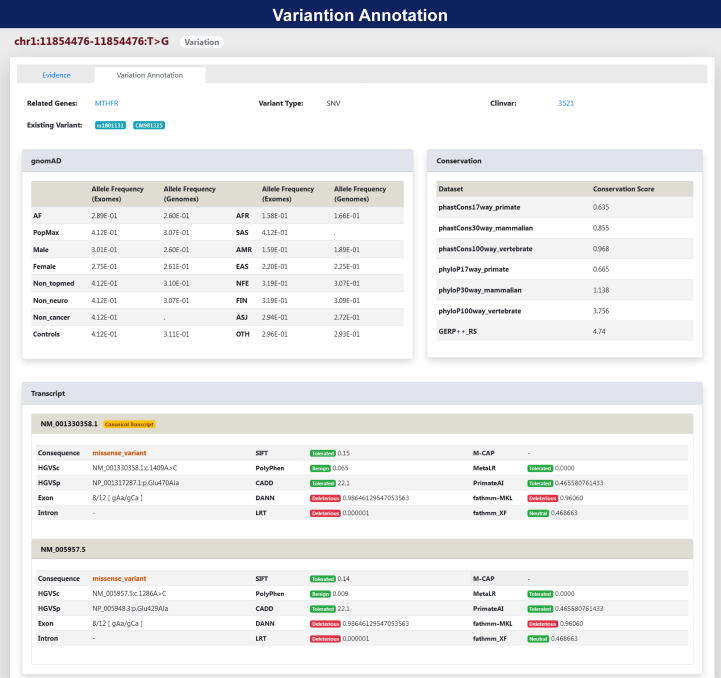Screen dimensions: 721x678
Task: Select HGVSc value NM_005957.5:c.1286A>C
Action: click(x=129, y=594)
